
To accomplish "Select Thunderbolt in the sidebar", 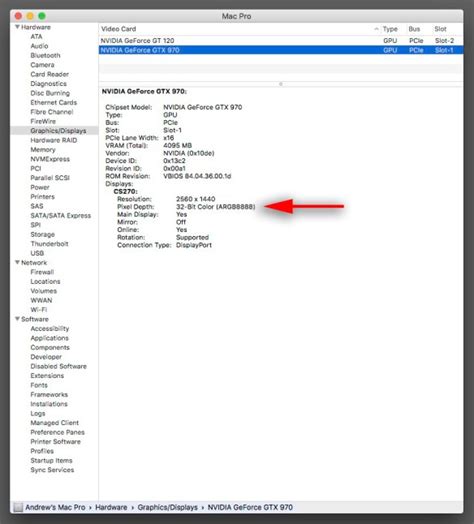I will click(x=49, y=244).
